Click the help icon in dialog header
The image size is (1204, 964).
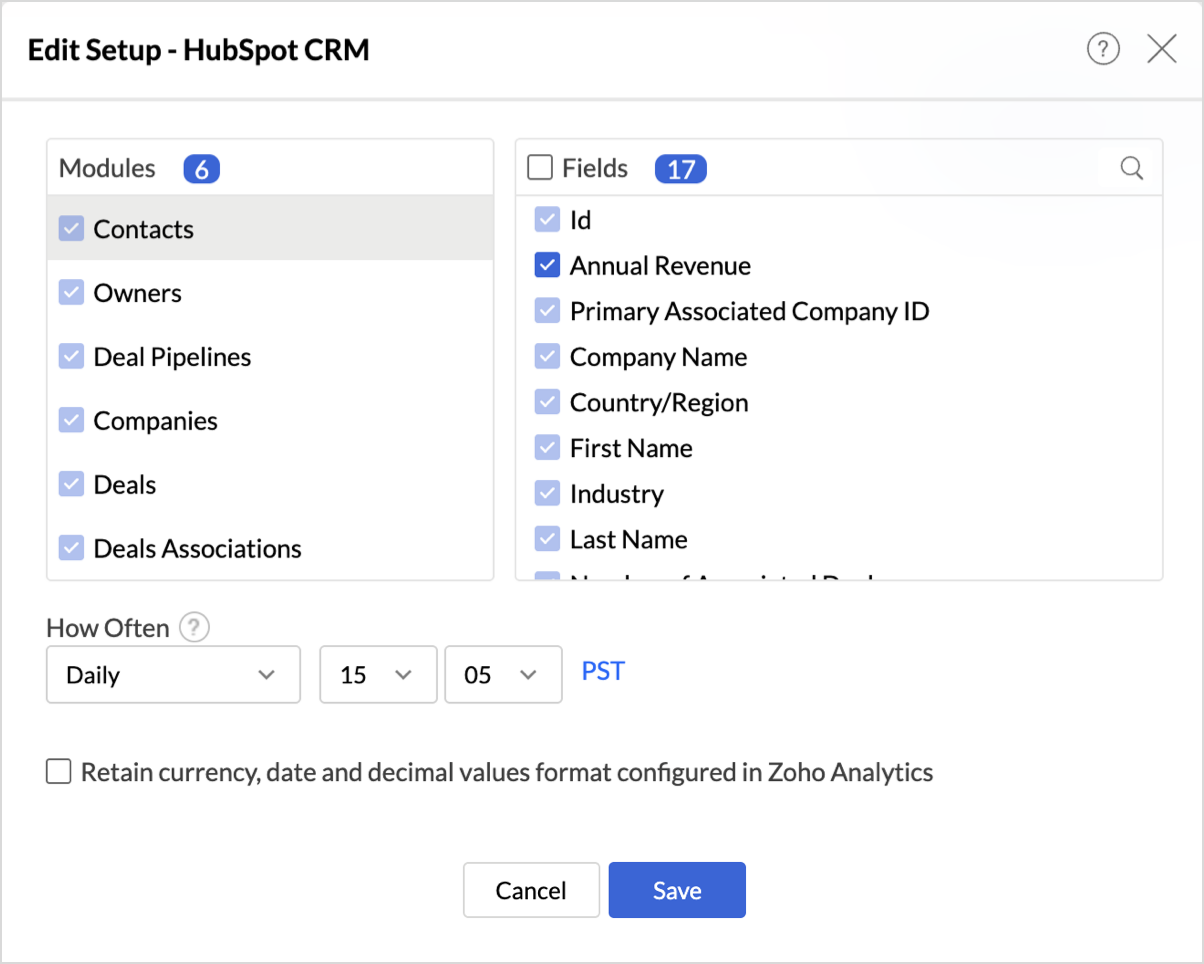[x=1103, y=49]
